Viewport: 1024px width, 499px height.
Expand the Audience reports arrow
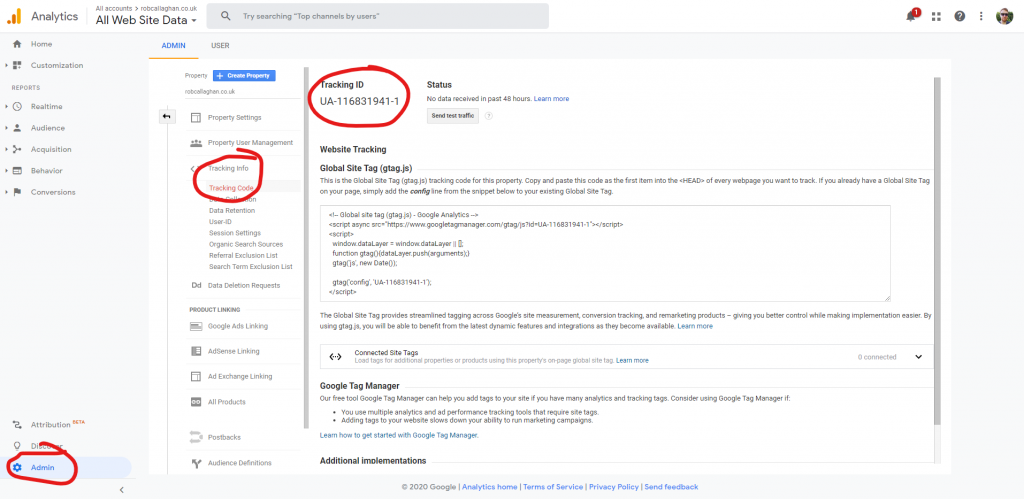coord(7,128)
